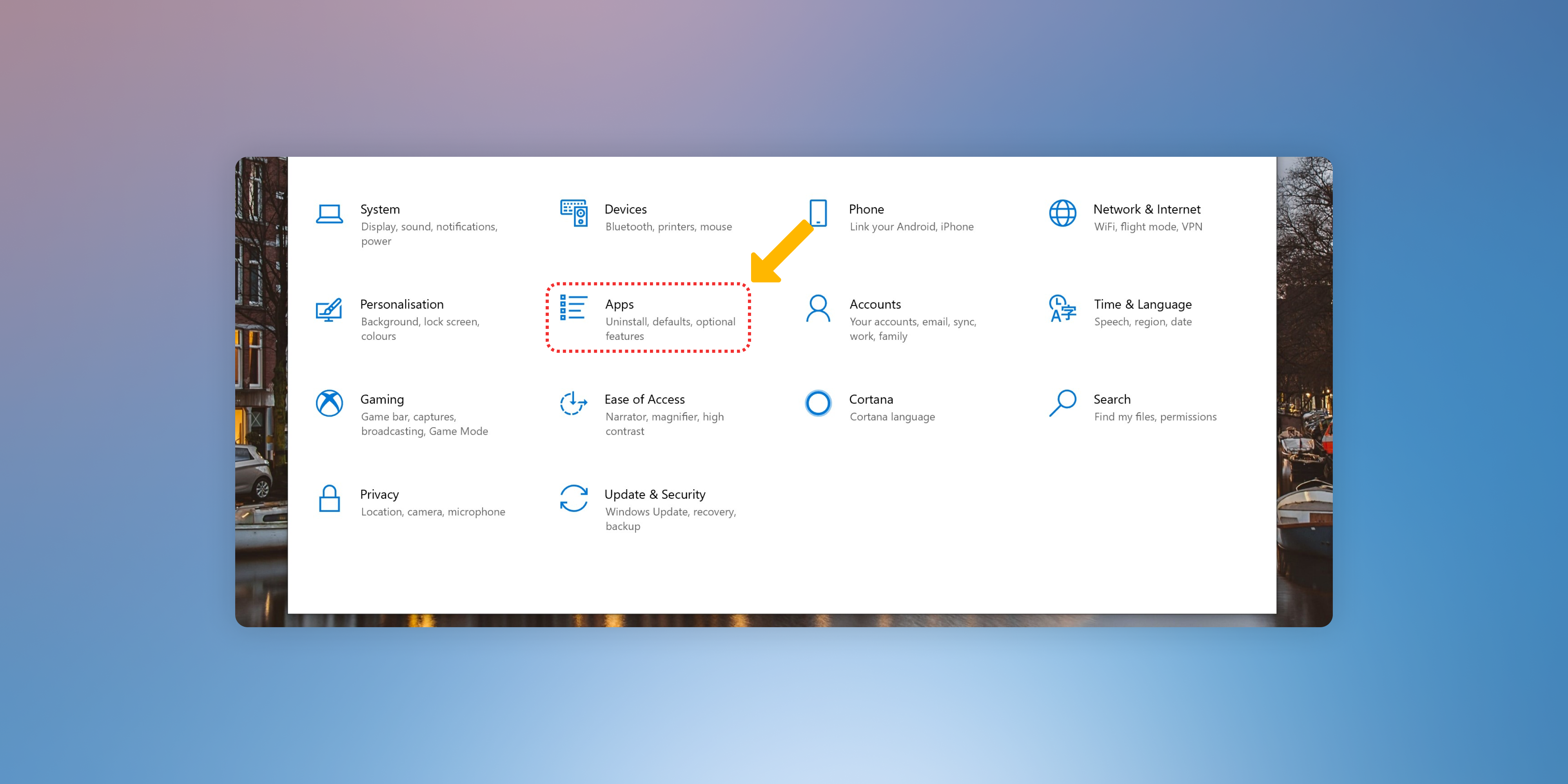Open Privacy settings title

tap(379, 495)
